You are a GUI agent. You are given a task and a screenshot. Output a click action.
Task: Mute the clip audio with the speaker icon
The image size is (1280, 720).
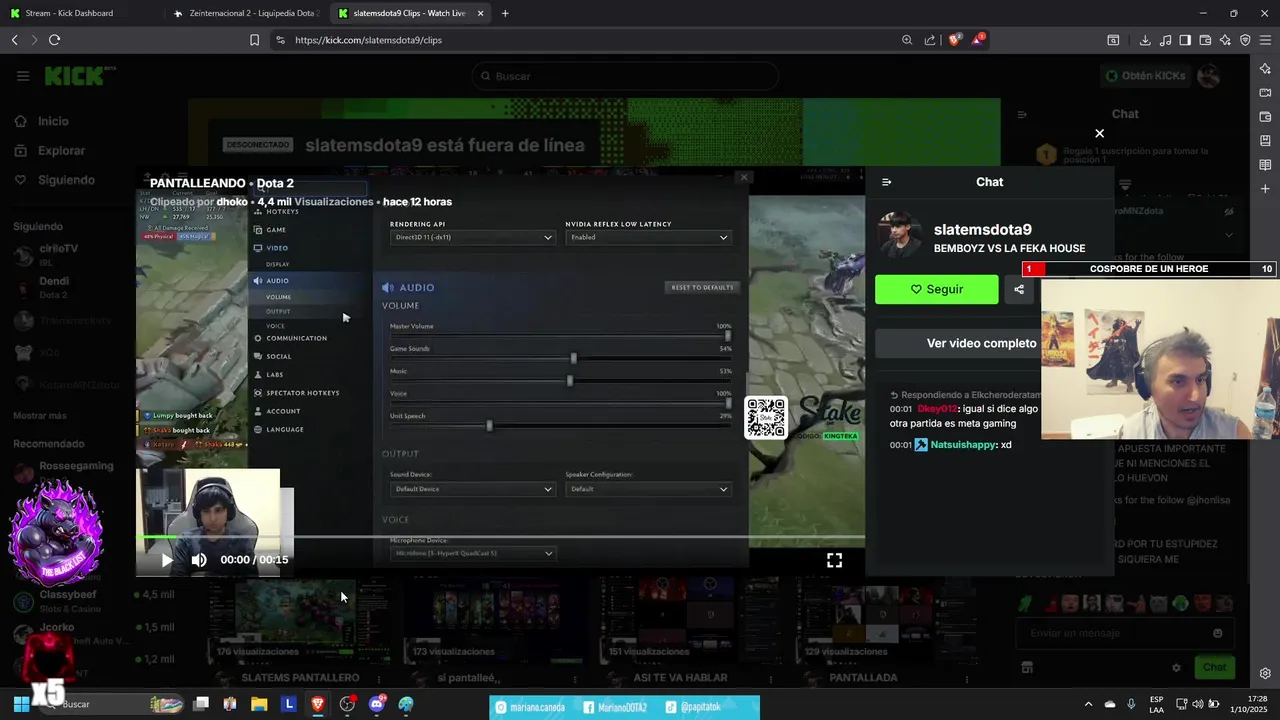(199, 560)
